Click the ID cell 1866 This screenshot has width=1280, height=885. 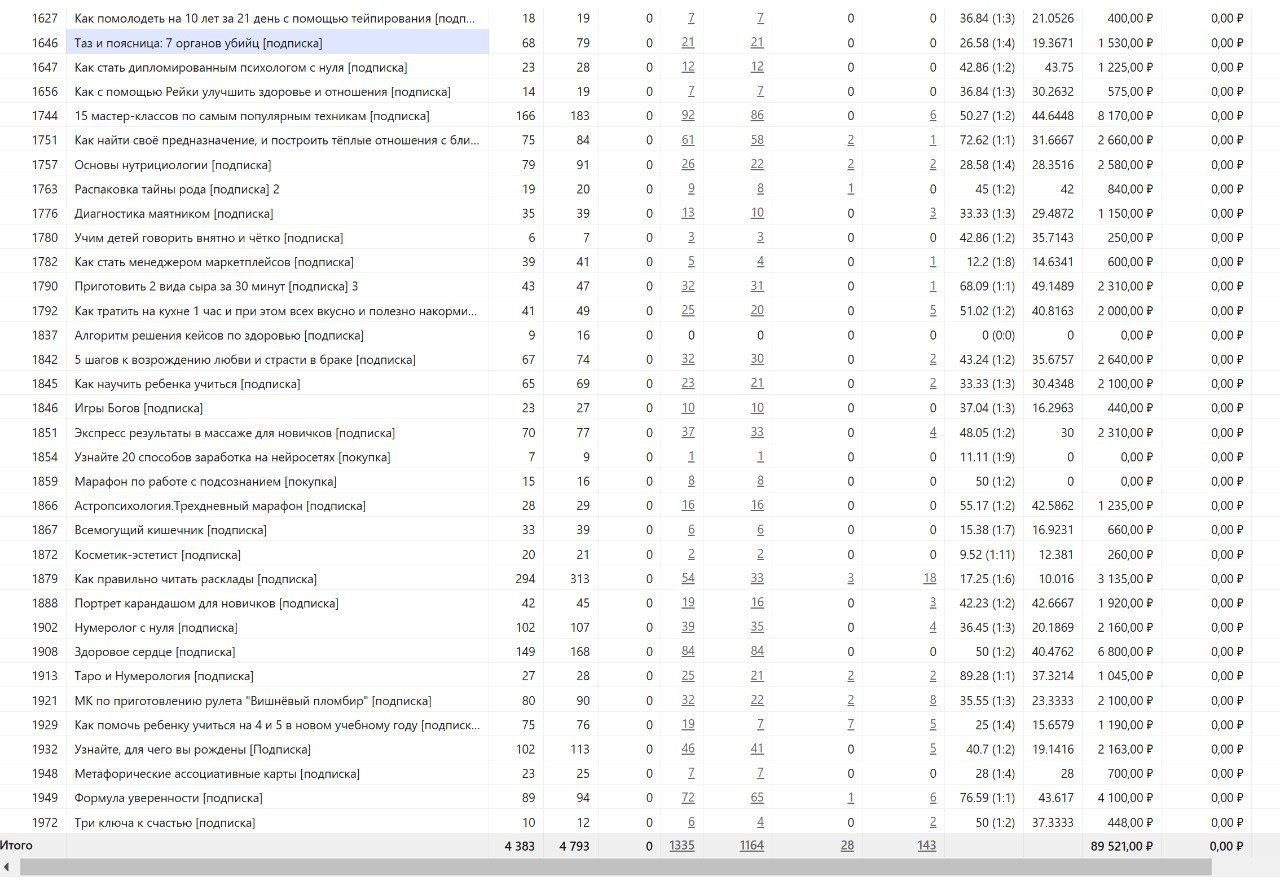[45, 506]
